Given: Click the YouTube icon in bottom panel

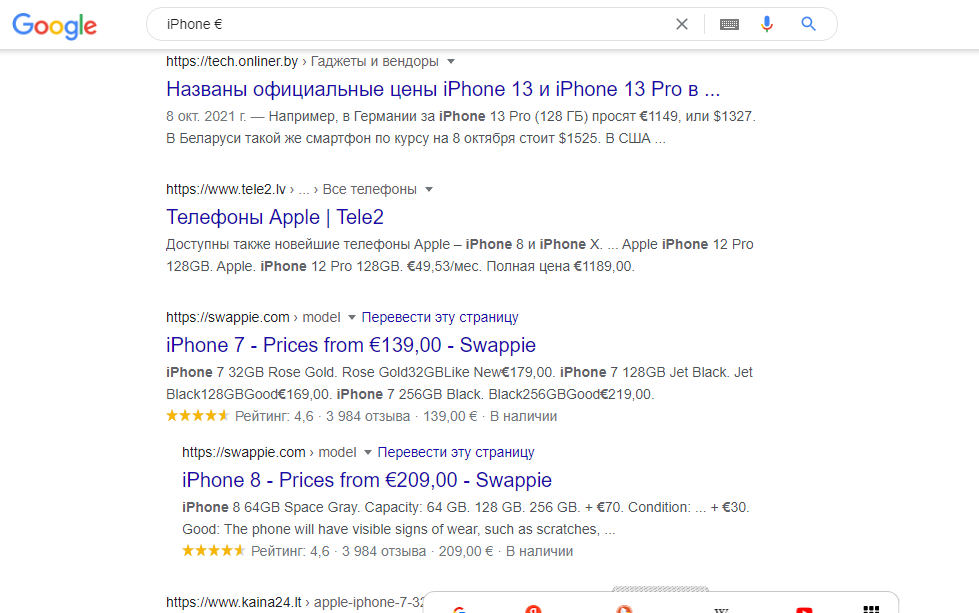Looking at the screenshot, I should [x=803, y=608].
